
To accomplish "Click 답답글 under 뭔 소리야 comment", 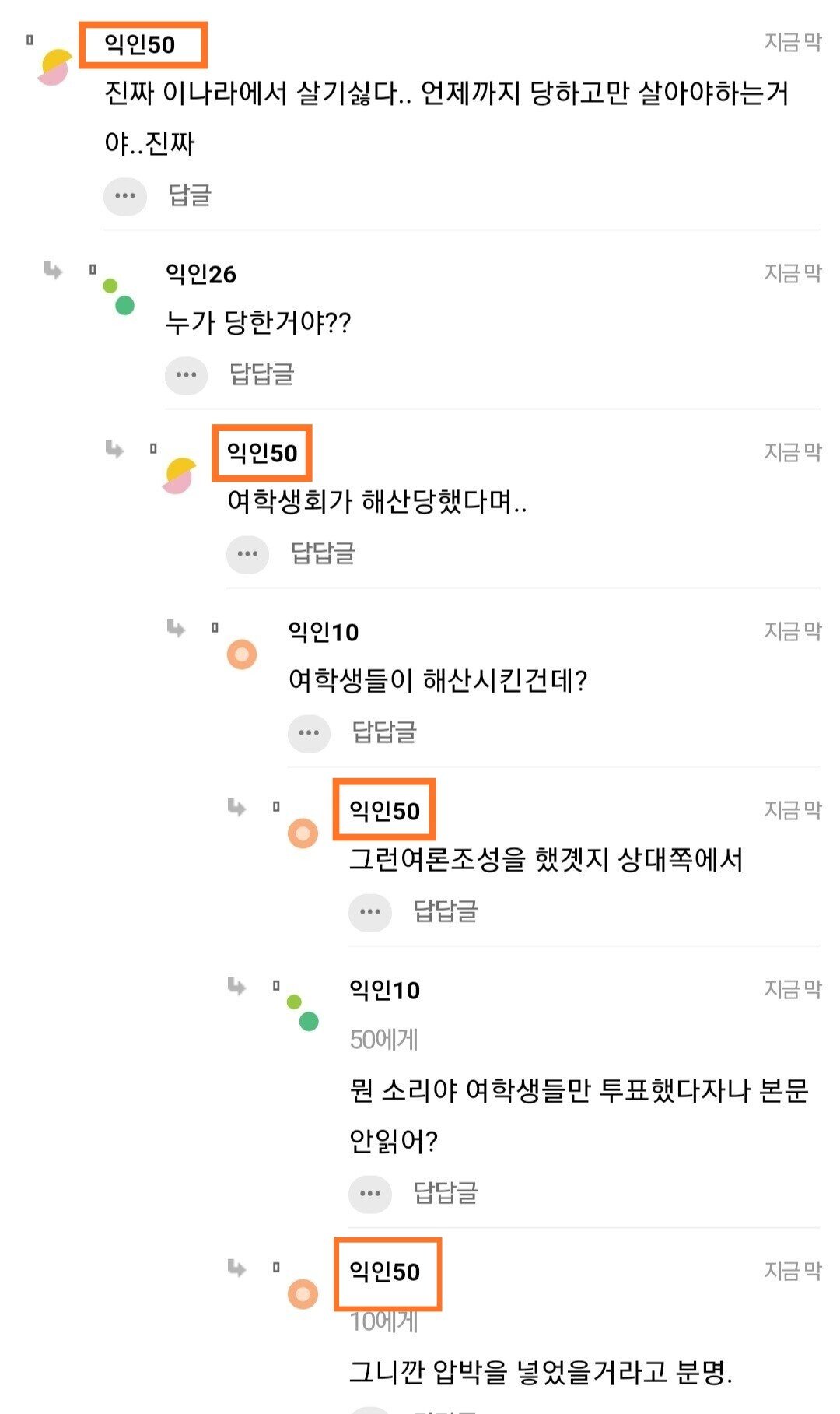I will click(x=445, y=1193).
